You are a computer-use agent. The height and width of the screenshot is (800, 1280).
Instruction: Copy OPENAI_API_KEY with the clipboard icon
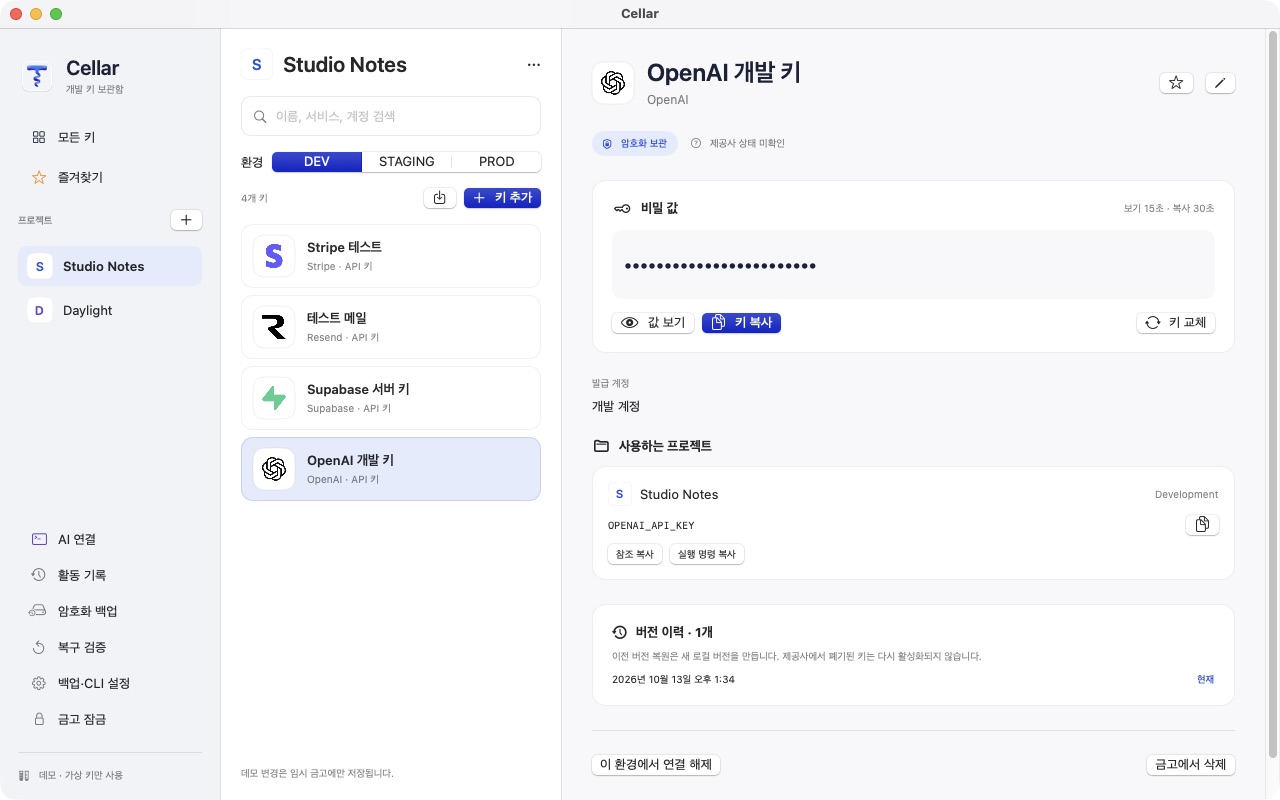(x=1202, y=524)
